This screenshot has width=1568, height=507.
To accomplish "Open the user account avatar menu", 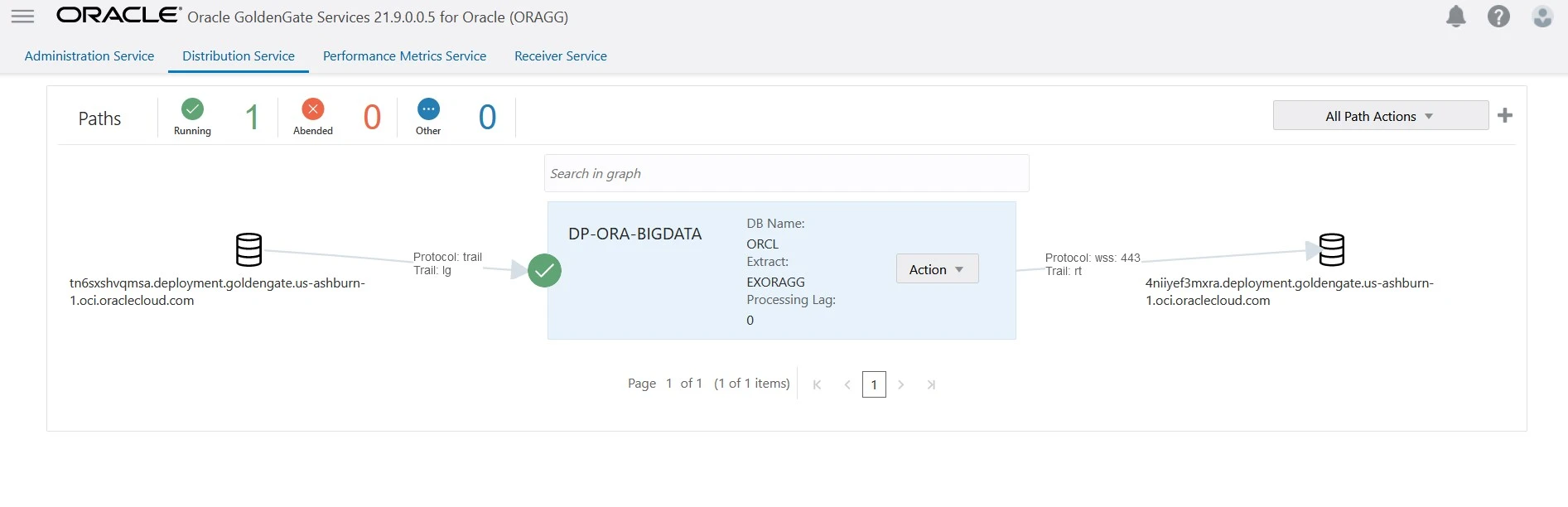I will click(x=1541, y=17).
